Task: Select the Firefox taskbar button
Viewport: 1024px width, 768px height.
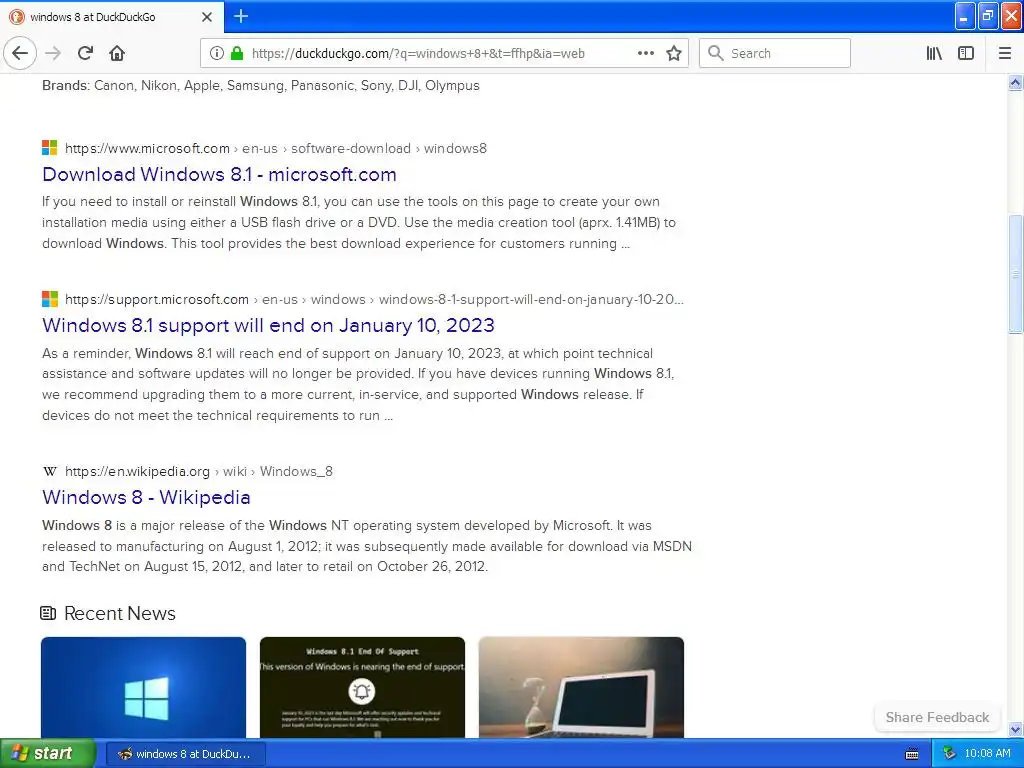Action: [x=185, y=754]
